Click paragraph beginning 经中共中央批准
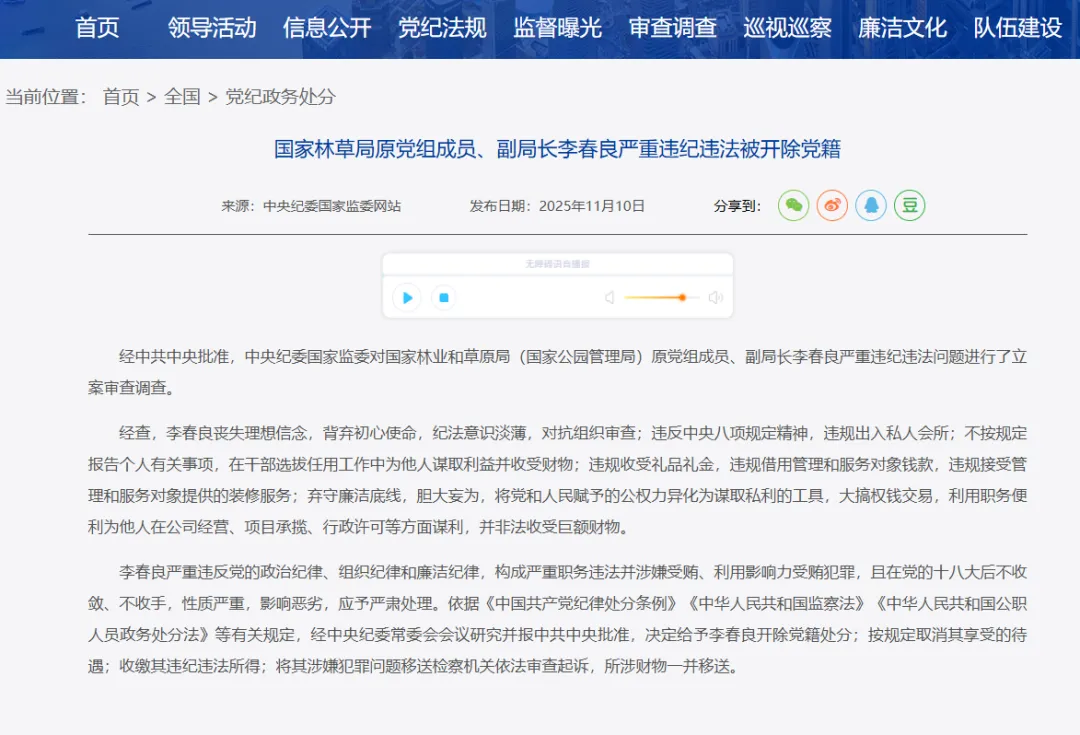The width and height of the screenshot is (1080, 735). point(557,372)
